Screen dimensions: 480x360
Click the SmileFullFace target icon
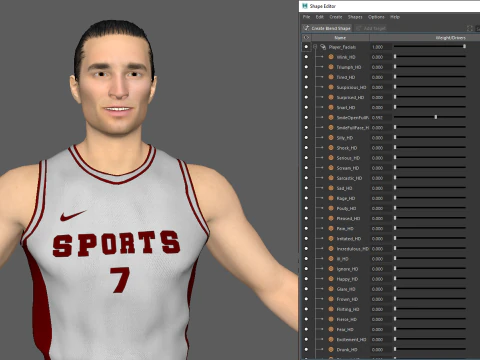pos(331,128)
